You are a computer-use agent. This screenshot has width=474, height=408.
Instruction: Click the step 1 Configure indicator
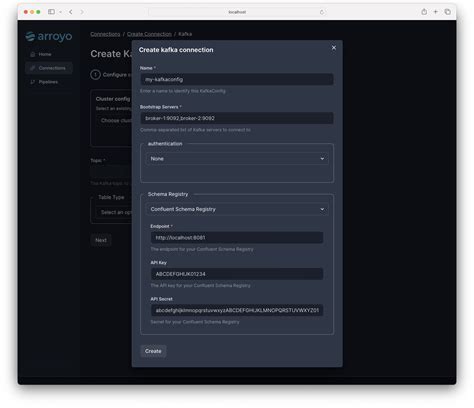tap(95, 75)
